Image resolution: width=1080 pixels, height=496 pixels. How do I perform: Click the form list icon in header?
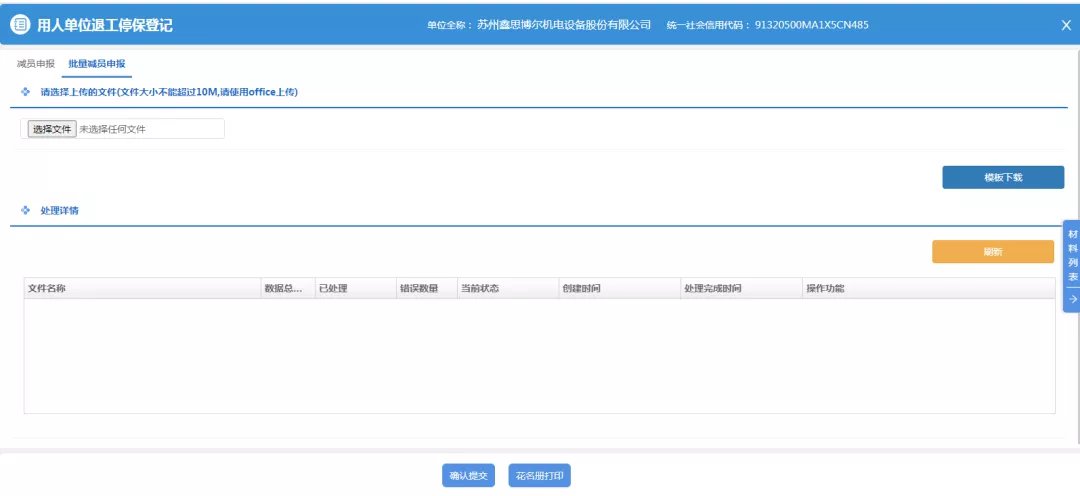19,25
